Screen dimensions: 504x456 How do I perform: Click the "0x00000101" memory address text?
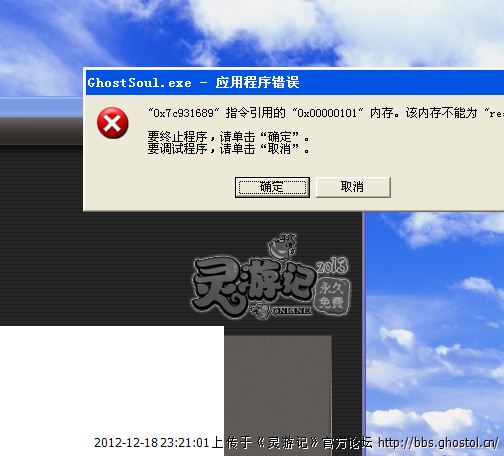pyautogui.click(x=328, y=113)
